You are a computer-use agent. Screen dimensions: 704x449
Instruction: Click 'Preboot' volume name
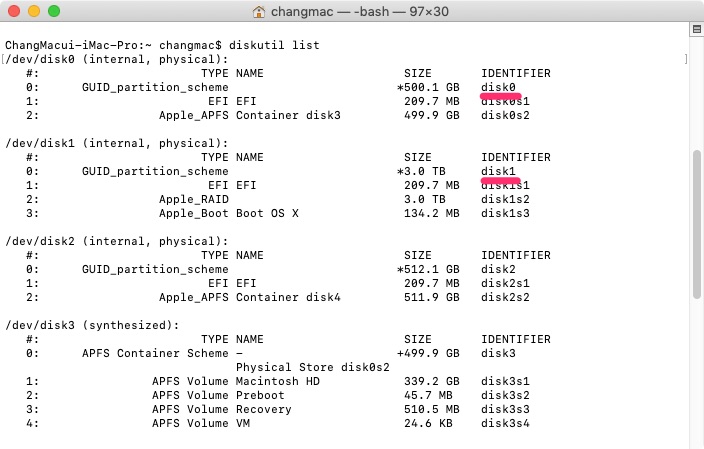pyautogui.click(x=260, y=395)
